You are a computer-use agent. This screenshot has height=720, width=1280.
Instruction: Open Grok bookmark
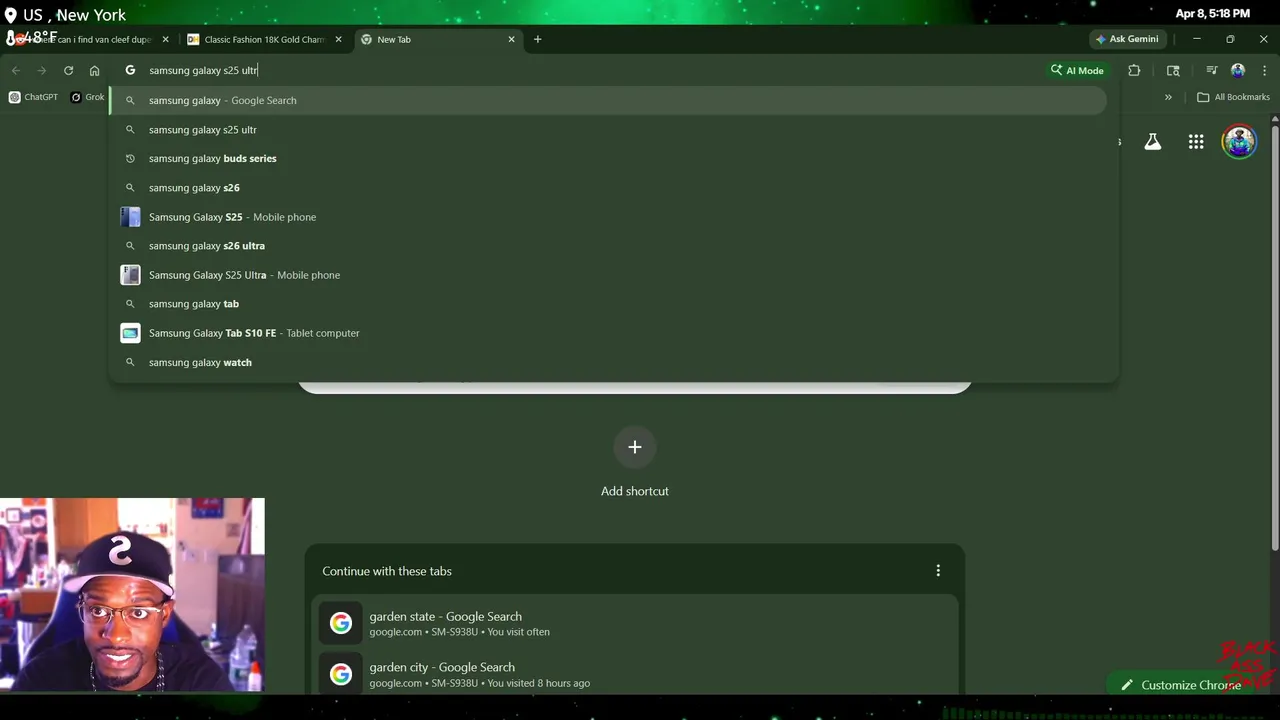(88, 97)
